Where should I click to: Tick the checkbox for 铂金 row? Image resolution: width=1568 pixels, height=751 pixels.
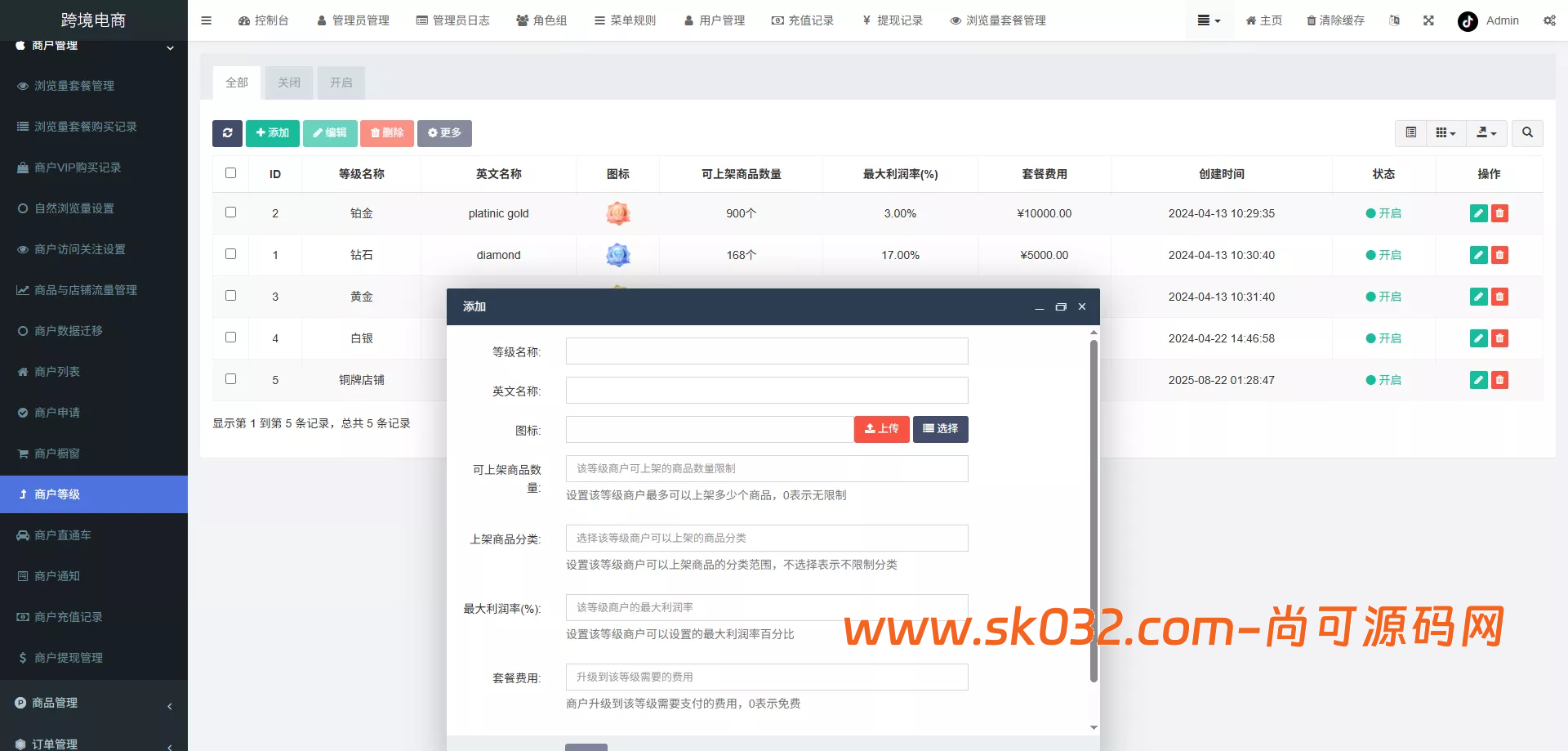(x=230, y=212)
